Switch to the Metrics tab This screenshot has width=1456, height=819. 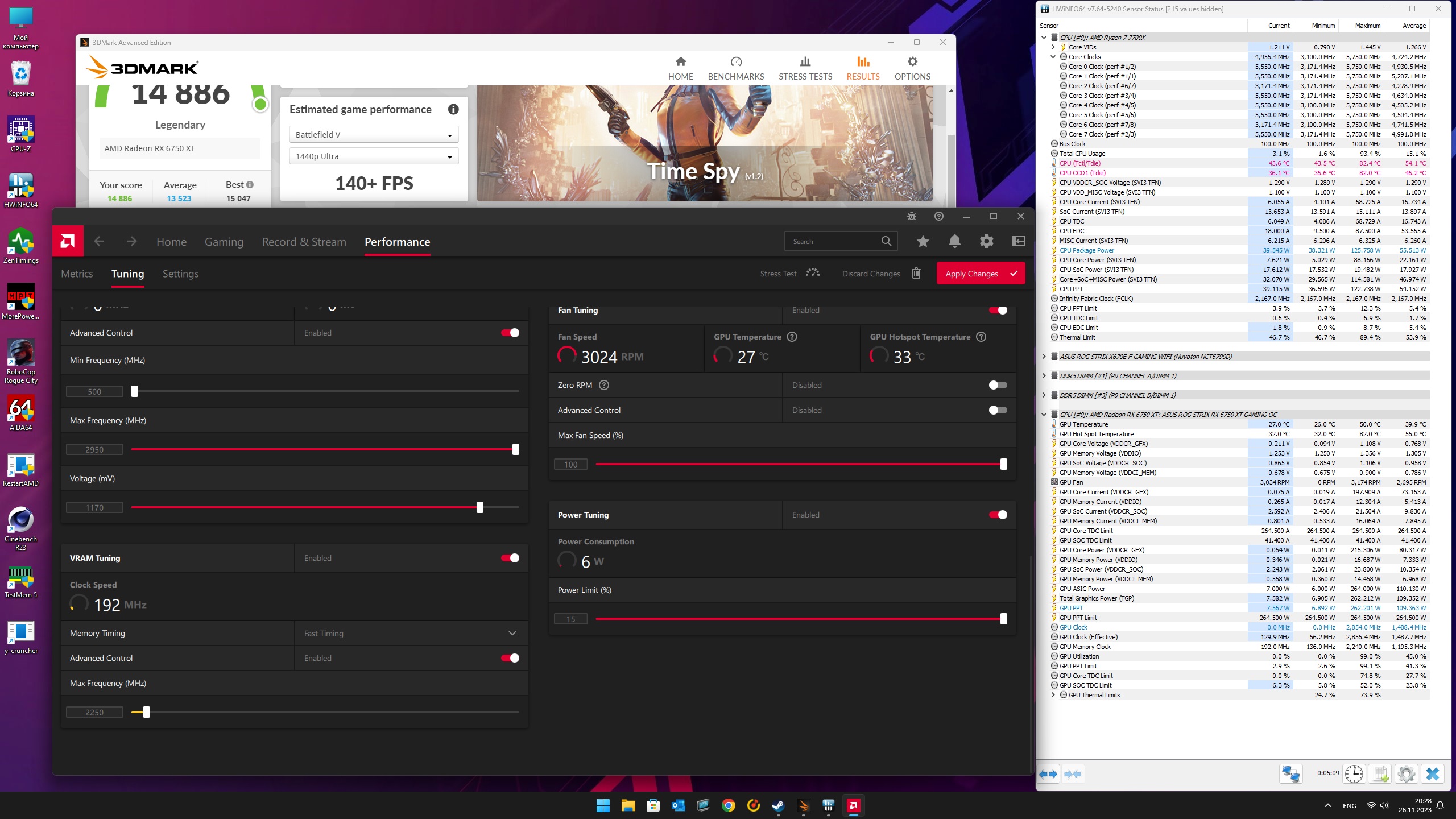77,274
